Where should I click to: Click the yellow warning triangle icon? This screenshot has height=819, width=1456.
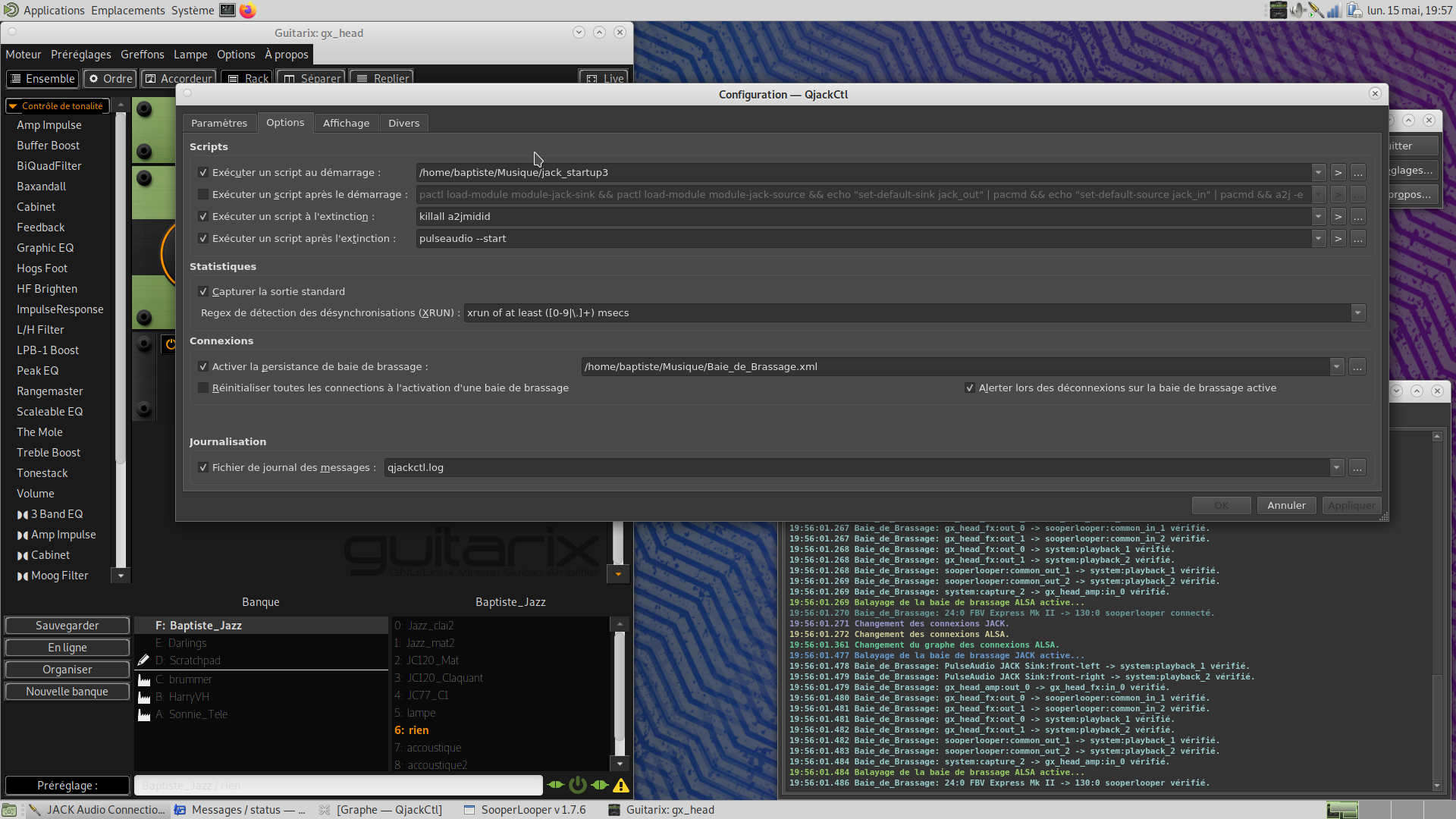coord(621,785)
